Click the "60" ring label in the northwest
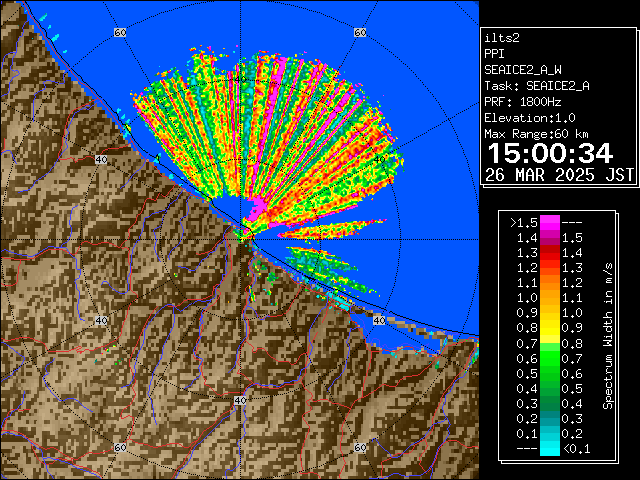The image size is (640, 480). (120, 32)
